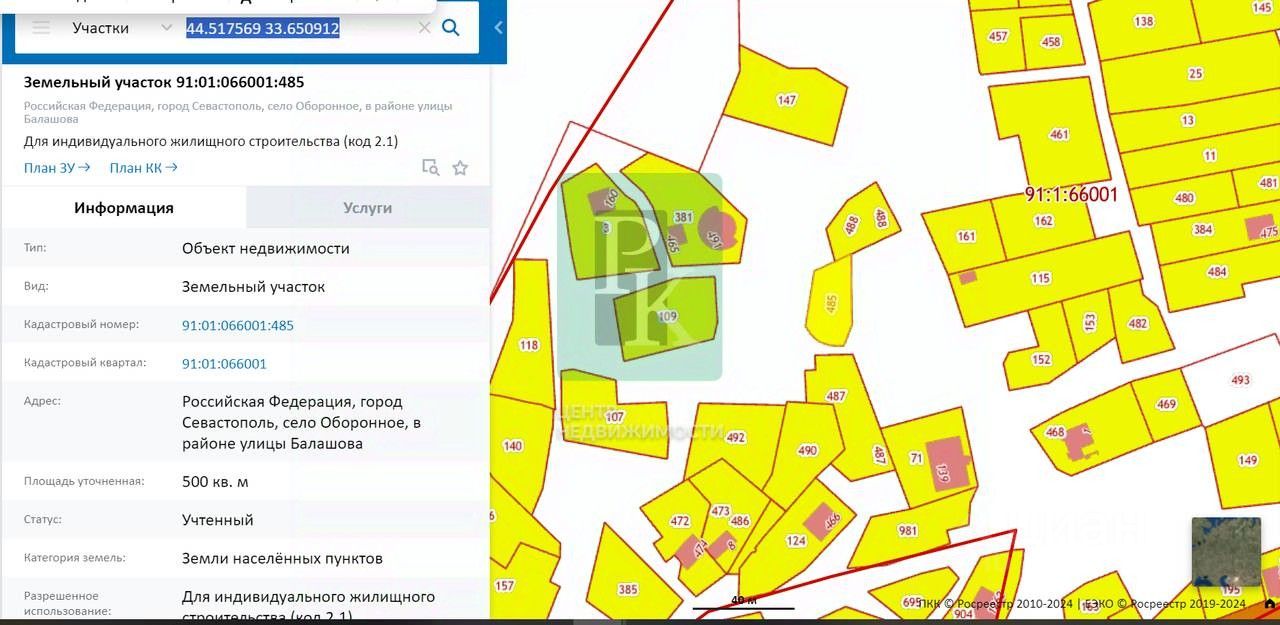Select status value Учтенный
Image resolution: width=1280 pixels, height=625 pixels.
[218, 520]
